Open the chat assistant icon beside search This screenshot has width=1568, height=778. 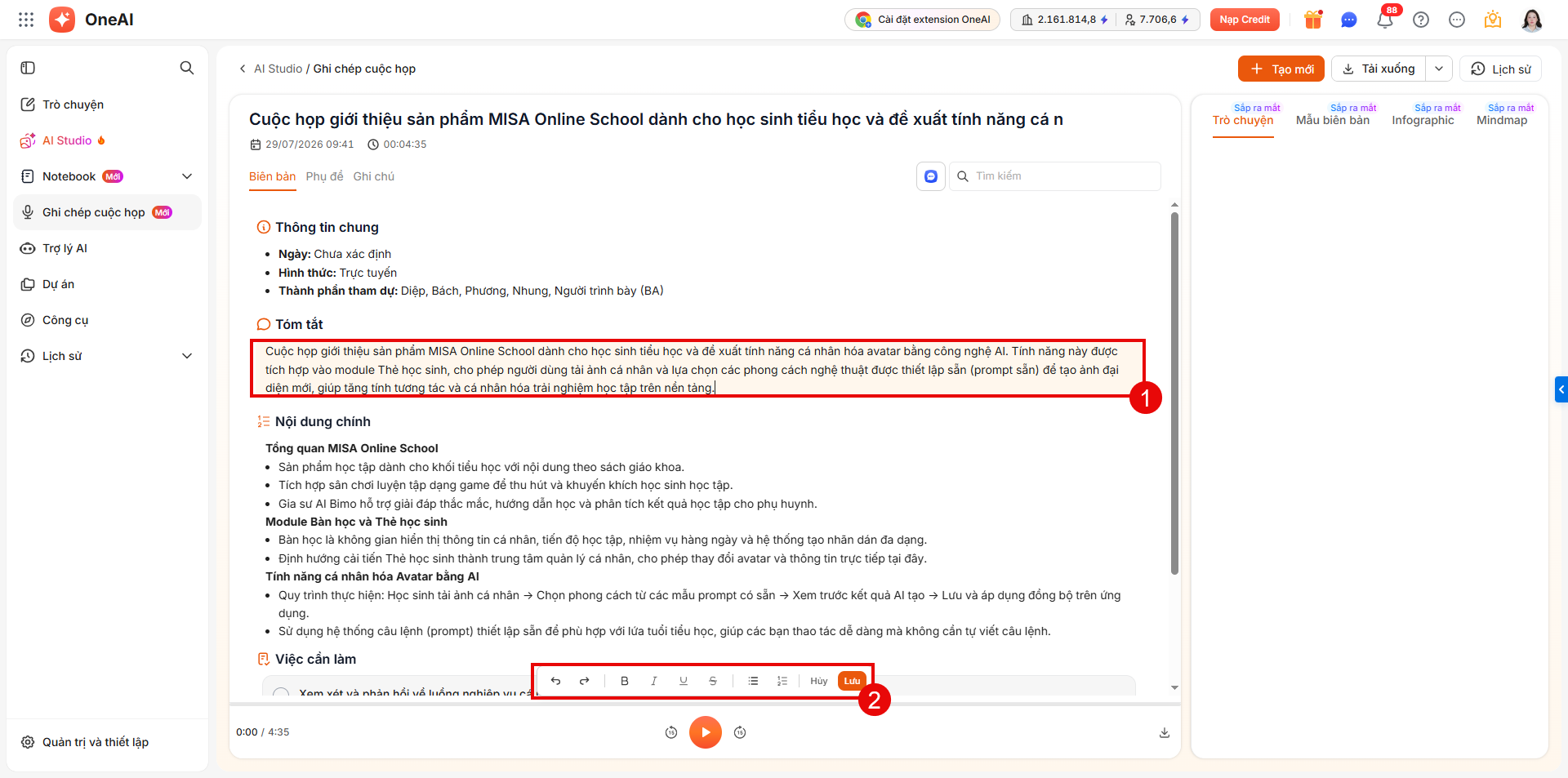[931, 176]
